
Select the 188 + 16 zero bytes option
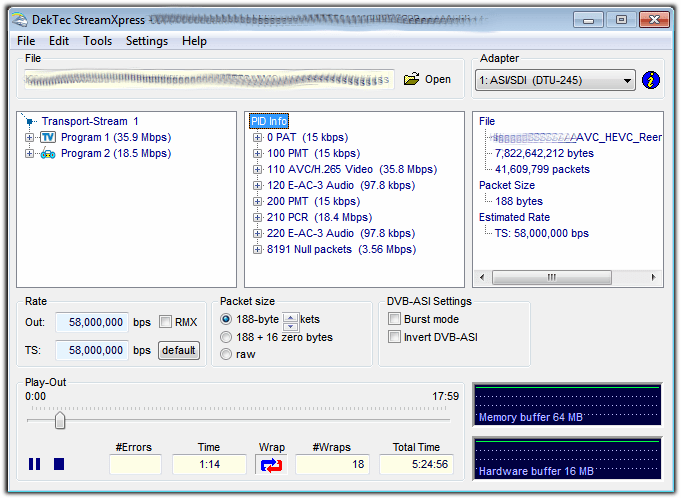pos(226,337)
